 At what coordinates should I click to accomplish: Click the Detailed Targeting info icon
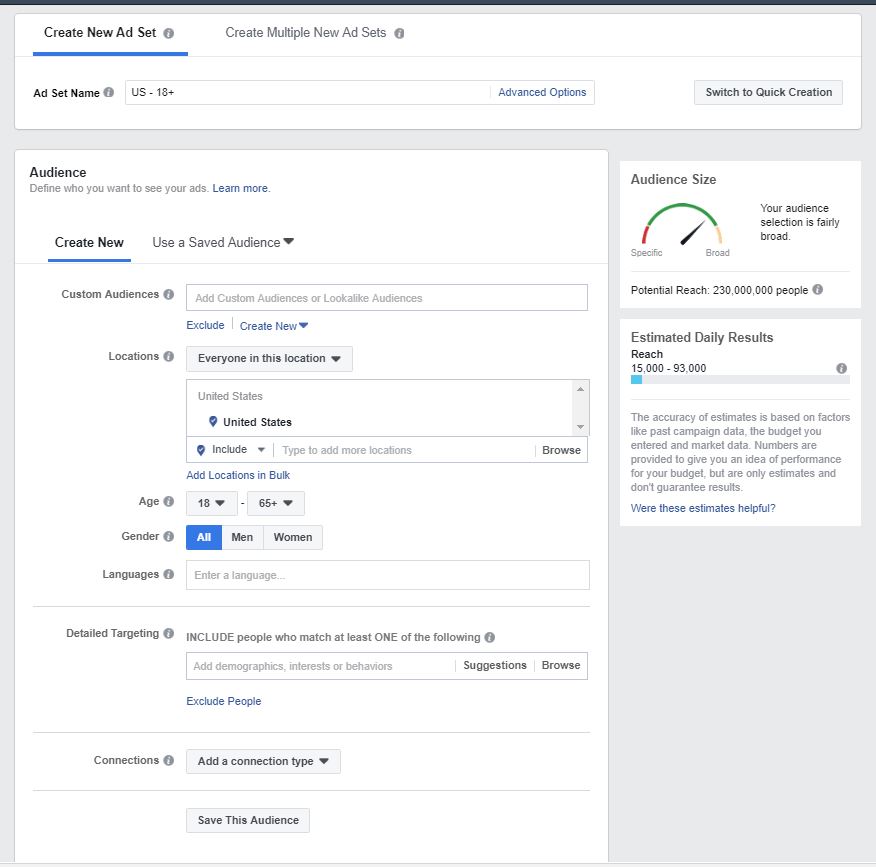pos(169,633)
